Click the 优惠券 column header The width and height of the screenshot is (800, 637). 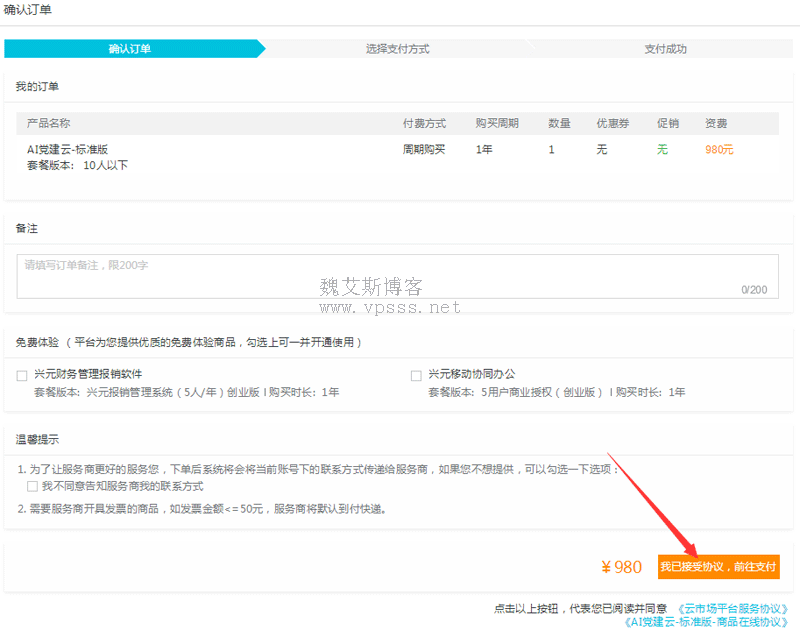(613, 123)
